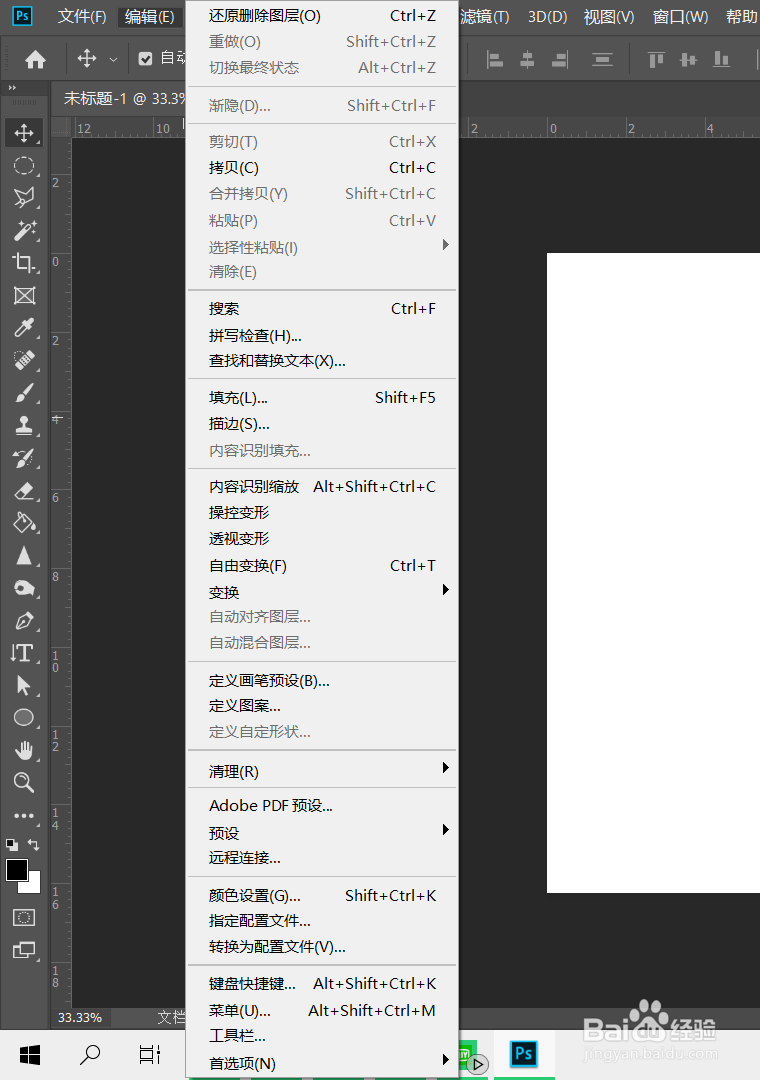Expand the 首选项(N) submenu

[322, 1063]
